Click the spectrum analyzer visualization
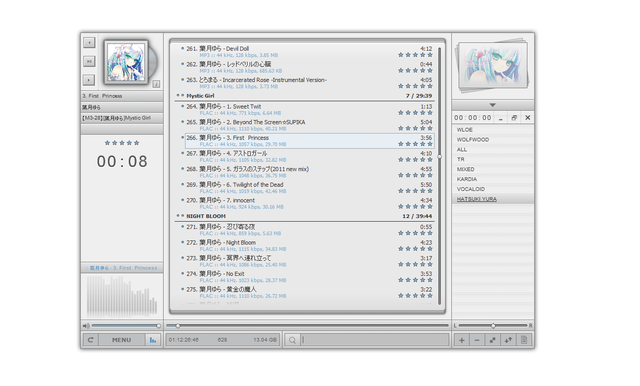The height and width of the screenshot is (386, 640). [x=122, y=296]
